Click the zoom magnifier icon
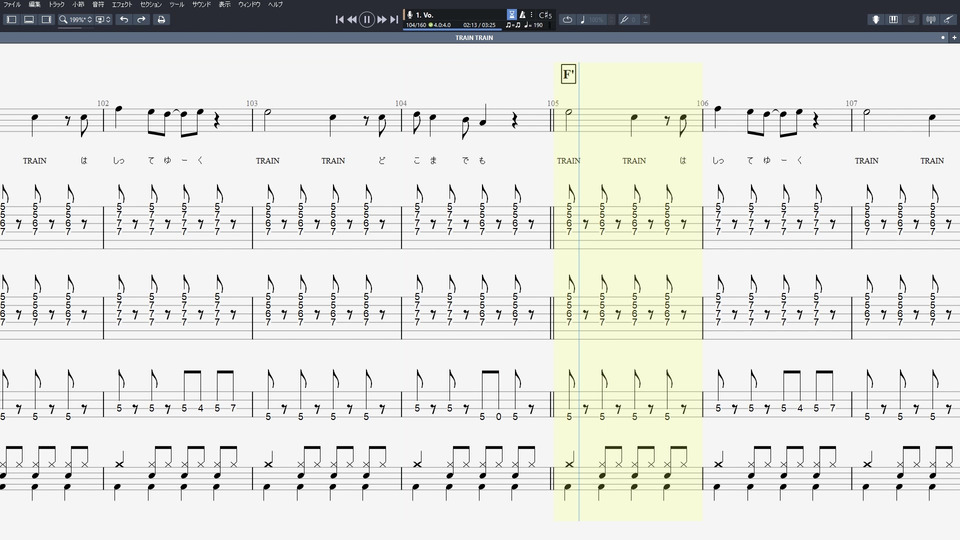960x540 pixels. (62, 20)
